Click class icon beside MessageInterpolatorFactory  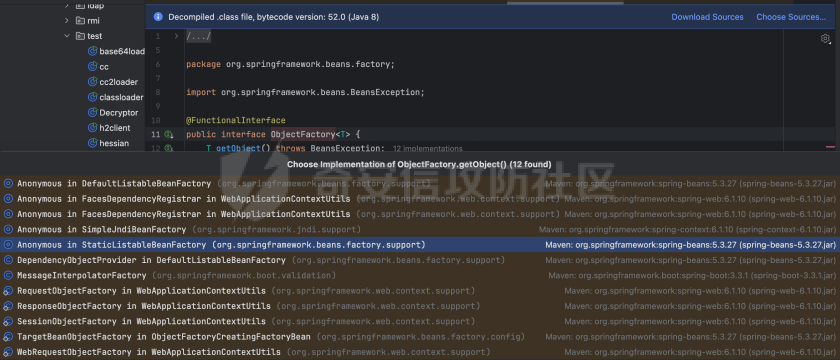click(x=8, y=275)
